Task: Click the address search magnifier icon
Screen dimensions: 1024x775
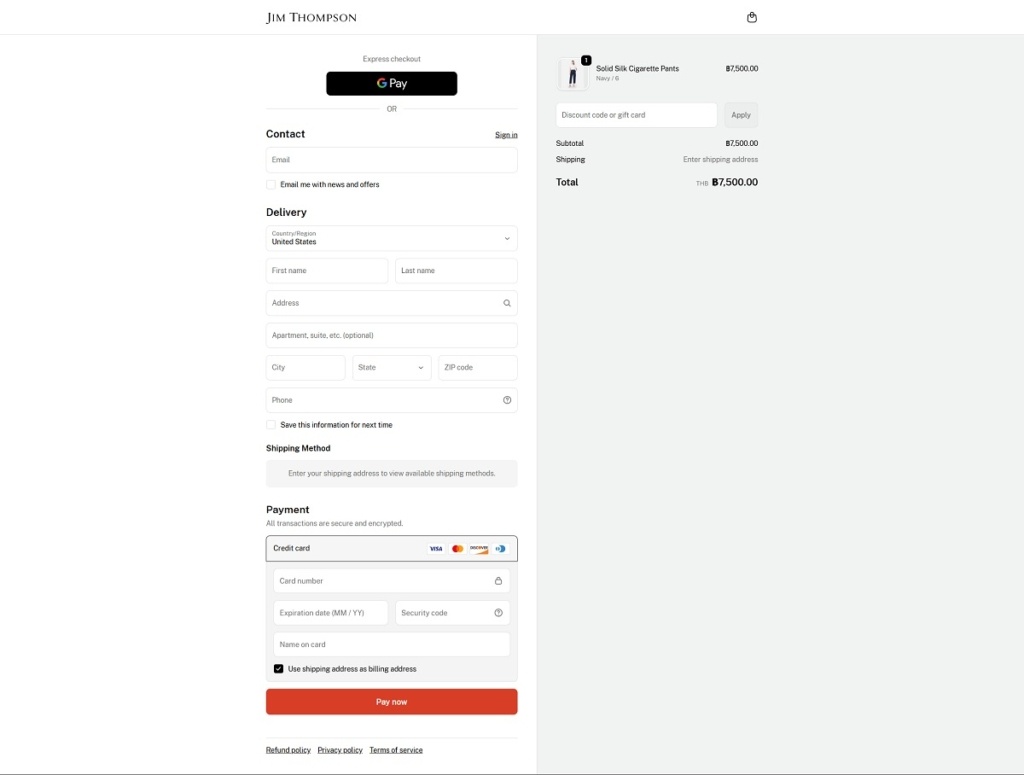Action: coord(507,303)
